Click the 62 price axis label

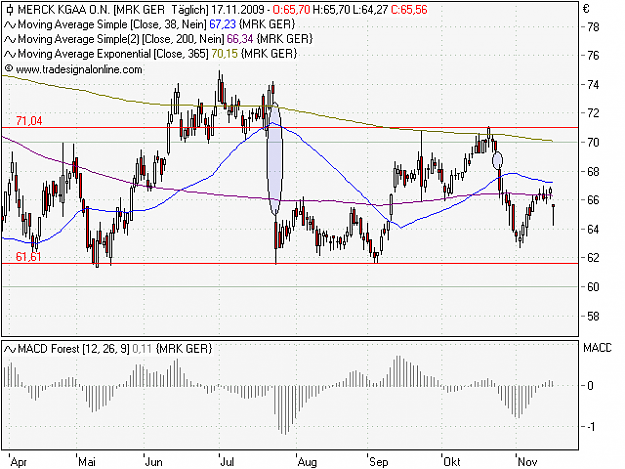point(593,257)
